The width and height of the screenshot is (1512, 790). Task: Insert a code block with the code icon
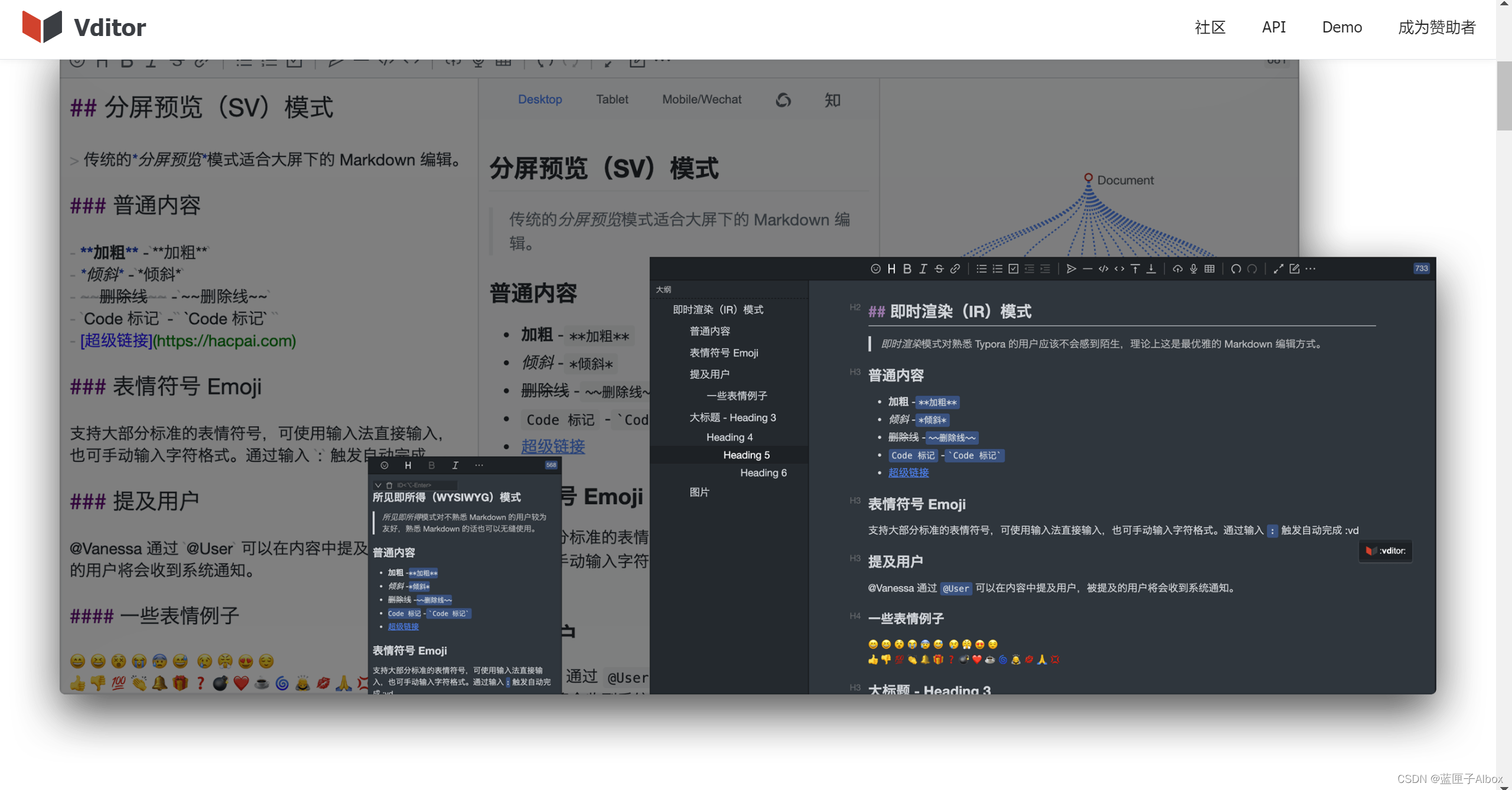click(1104, 269)
